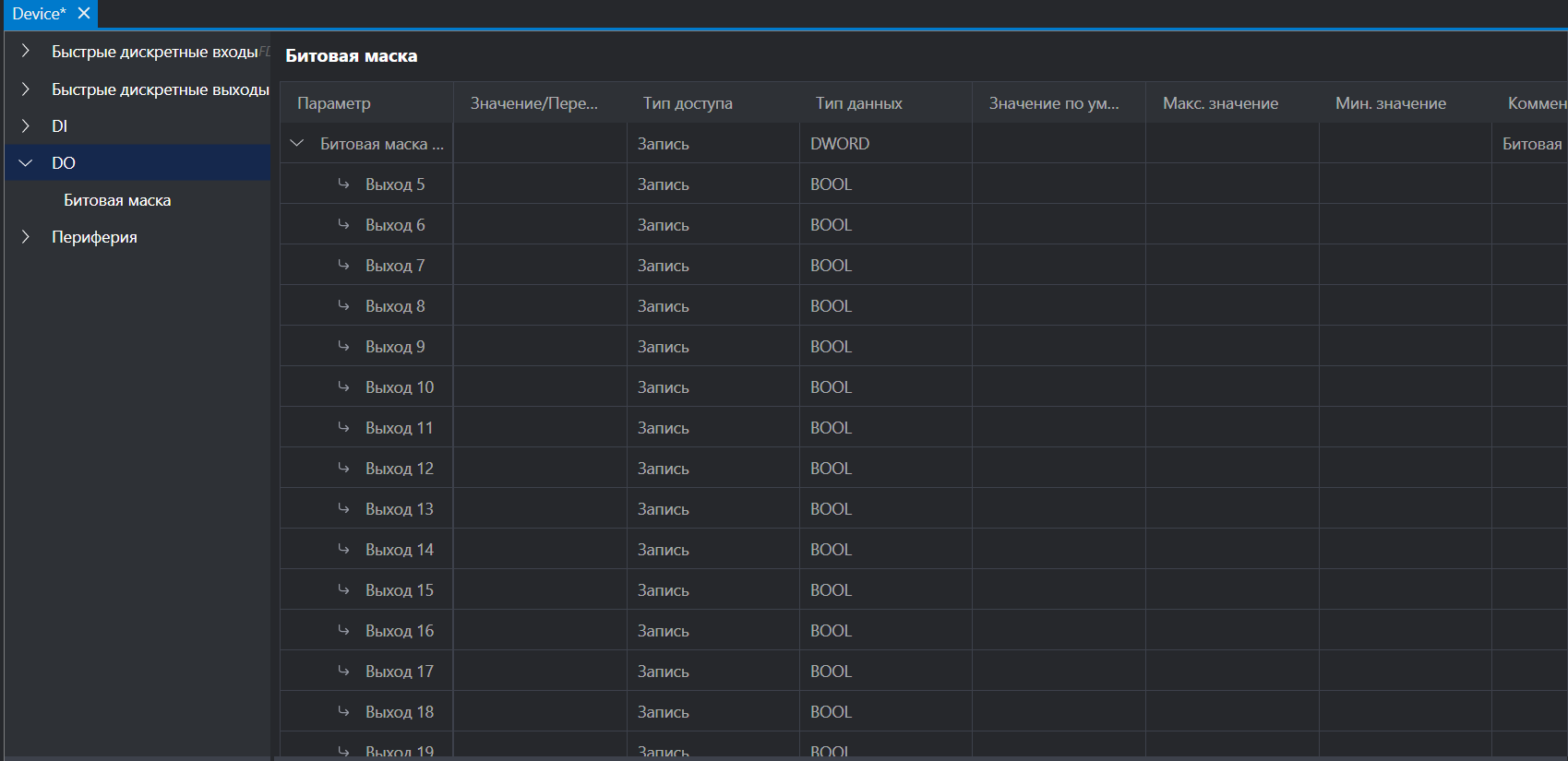Collapse the DO tree node
The image size is (1568, 761).
pos(26,162)
